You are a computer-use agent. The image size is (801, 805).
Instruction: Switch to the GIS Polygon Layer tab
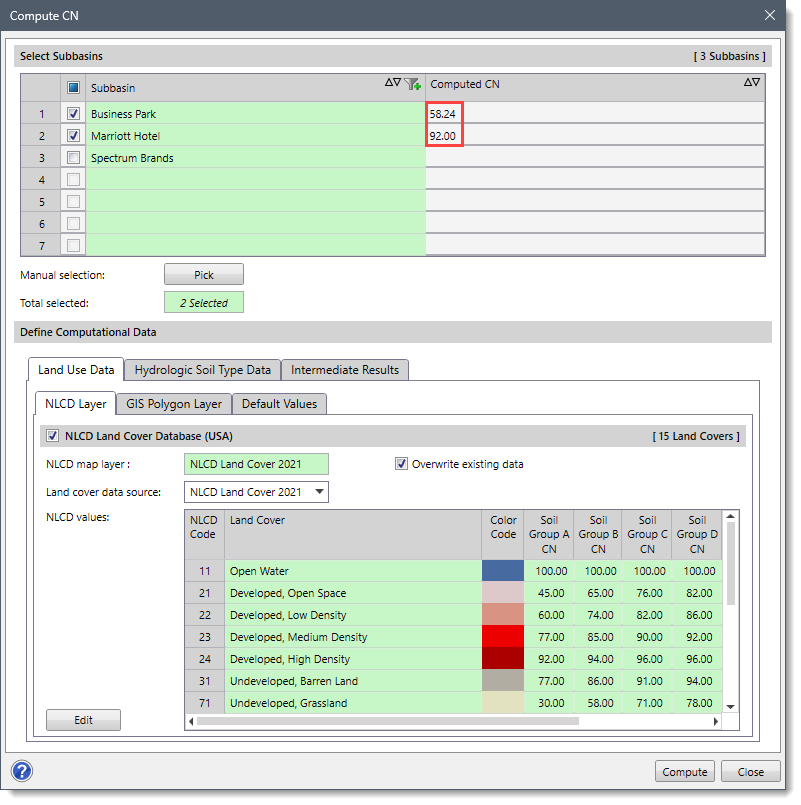point(173,404)
